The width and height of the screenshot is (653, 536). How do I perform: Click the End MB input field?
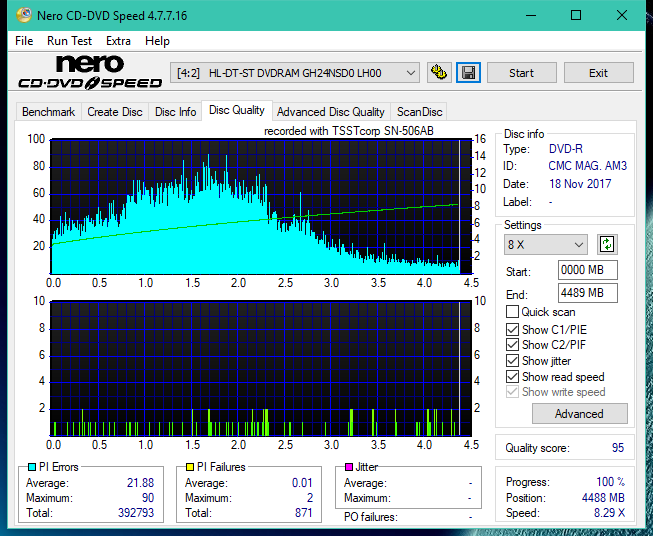pos(587,293)
